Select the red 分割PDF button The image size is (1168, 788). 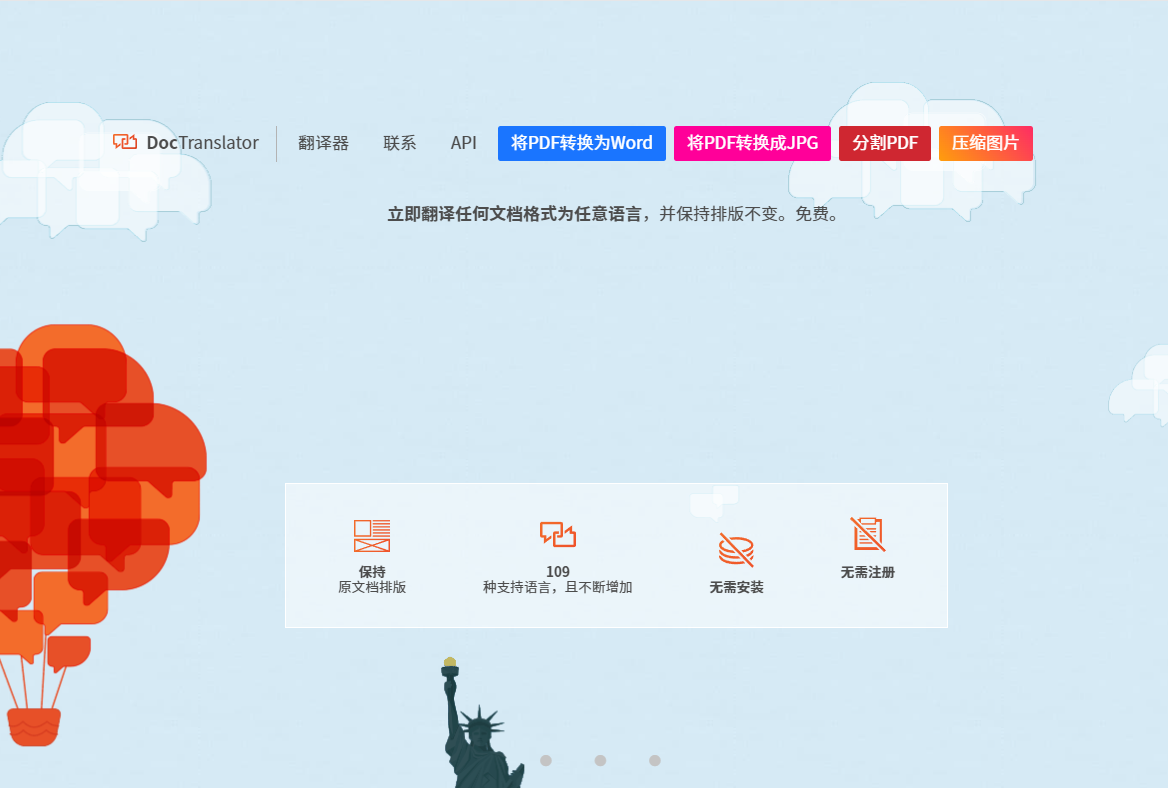pos(884,143)
